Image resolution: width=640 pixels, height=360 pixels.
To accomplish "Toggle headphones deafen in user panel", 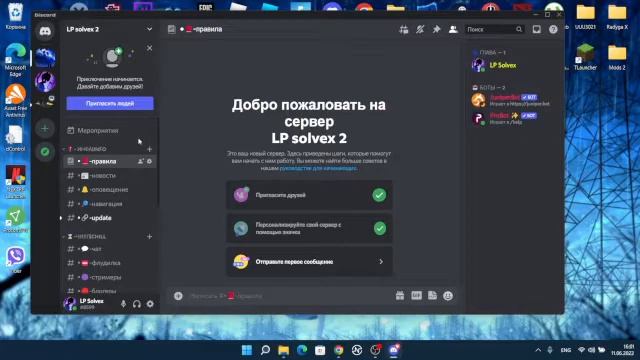I will [137, 304].
